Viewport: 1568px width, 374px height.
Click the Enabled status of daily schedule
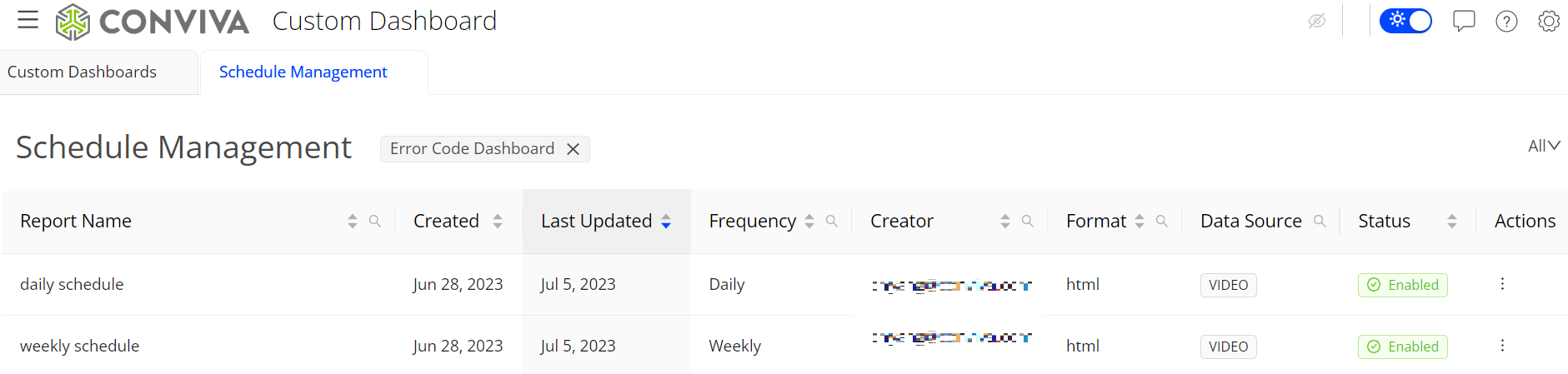pos(1403,285)
